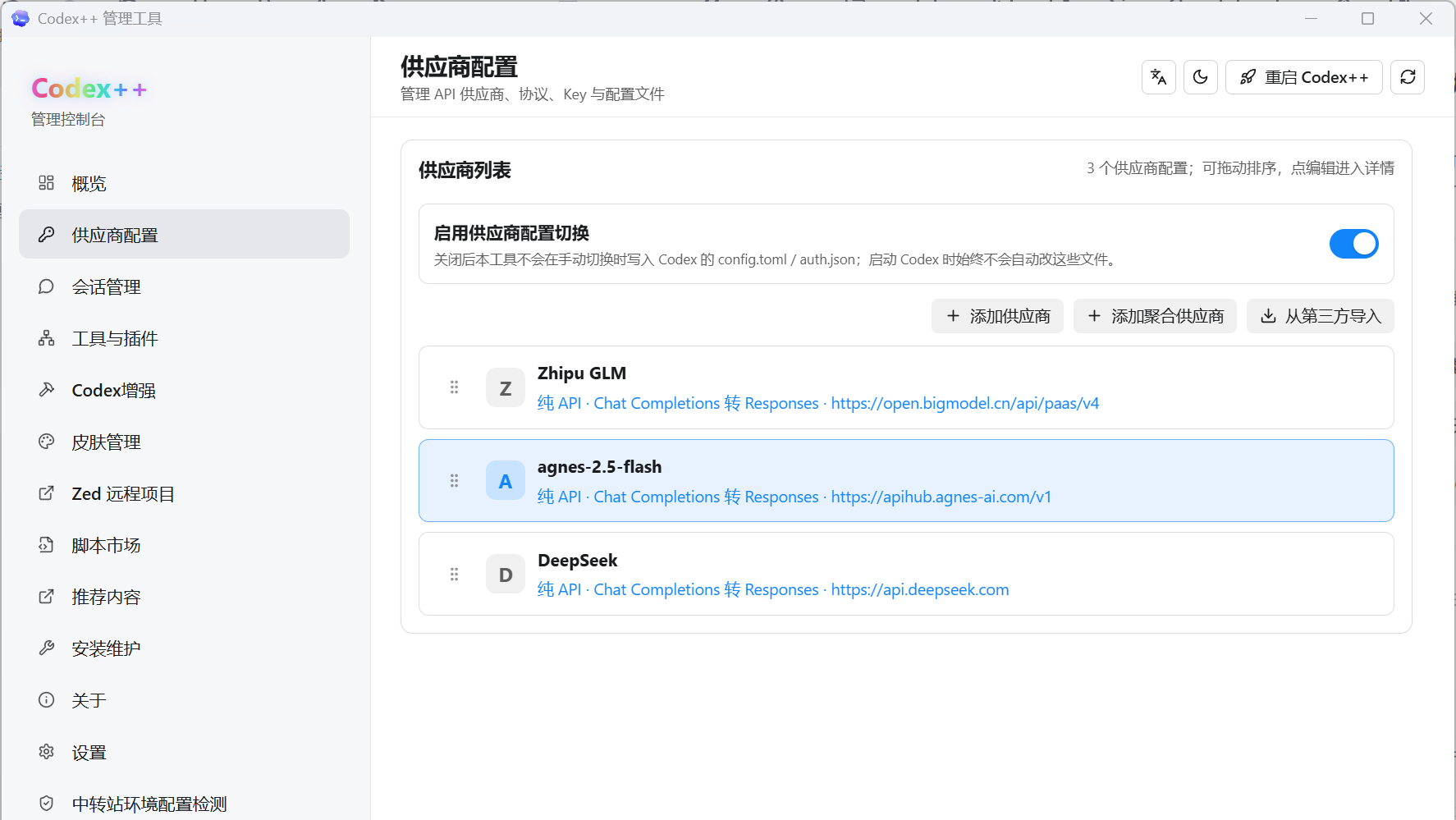Click the refresh icon in the header
The width and height of the screenshot is (1456, 820).
1407,77
